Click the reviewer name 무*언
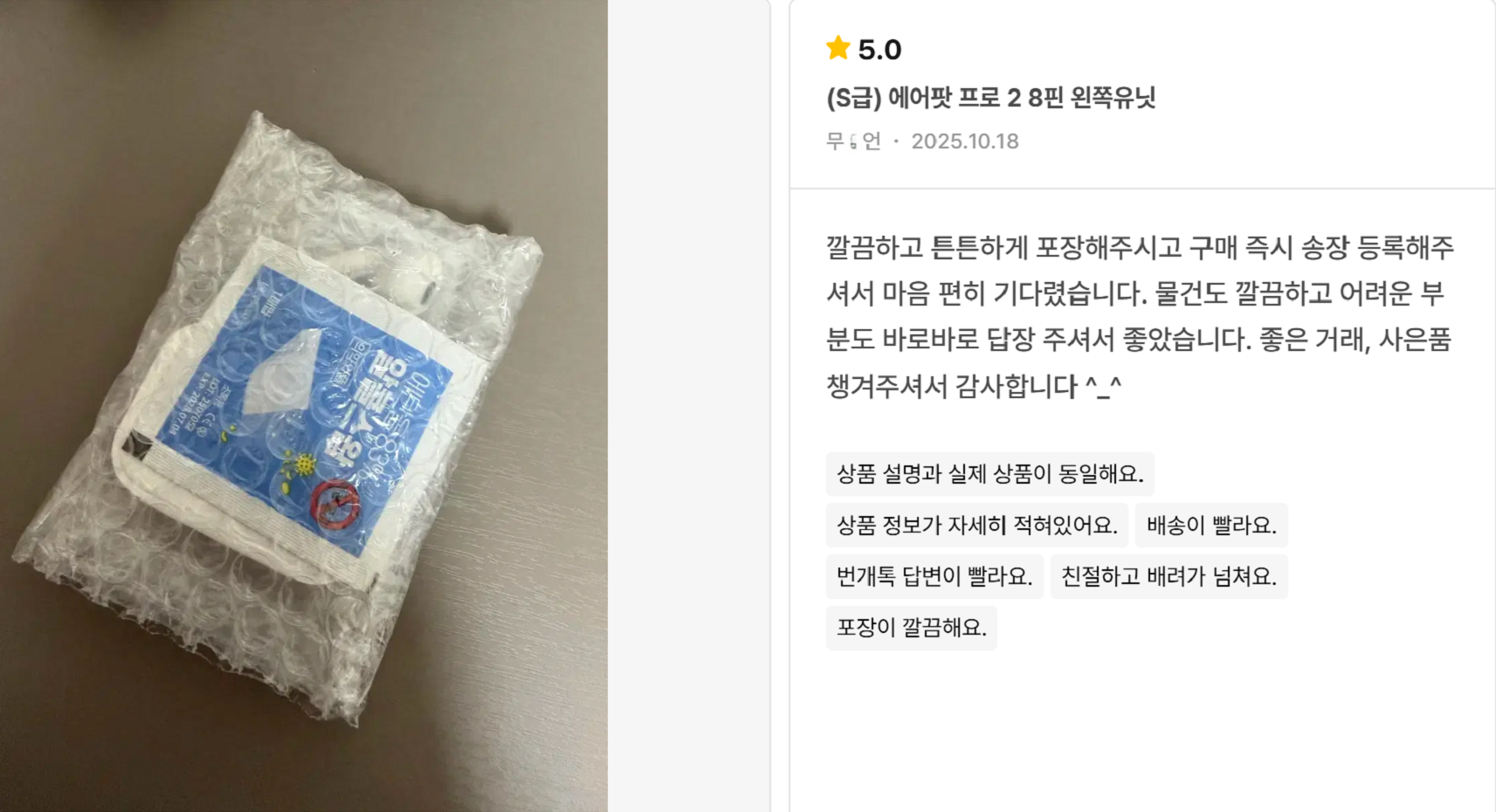 click(x=853, y=141)
